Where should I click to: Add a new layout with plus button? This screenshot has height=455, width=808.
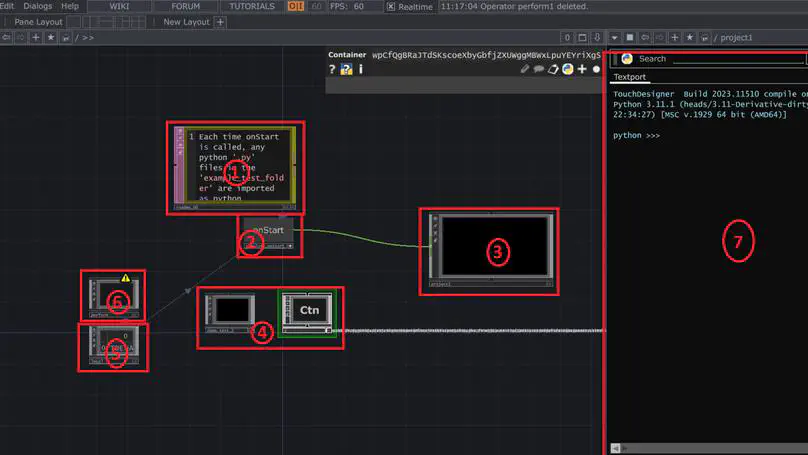pyautogui.click(x=220, y=22)
